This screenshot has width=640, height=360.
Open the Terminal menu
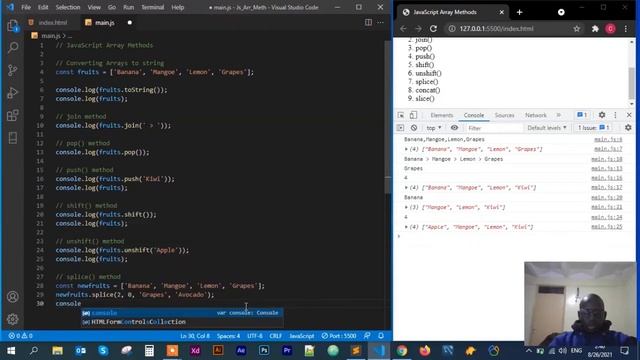point(152,7)
